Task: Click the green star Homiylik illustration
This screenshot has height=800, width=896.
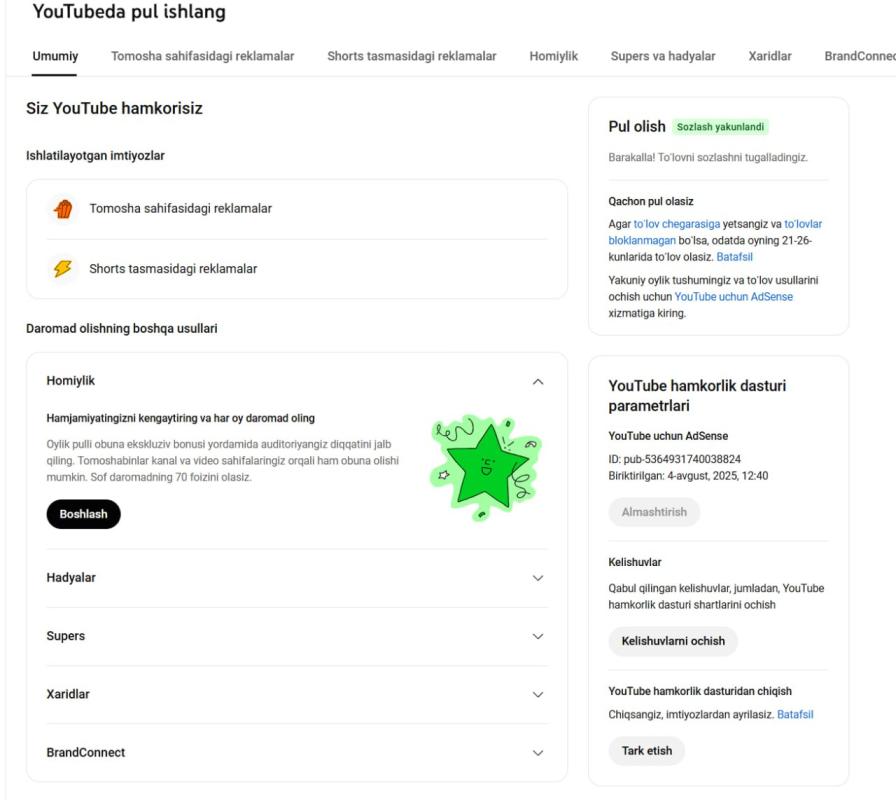Action: click(486, 467)
